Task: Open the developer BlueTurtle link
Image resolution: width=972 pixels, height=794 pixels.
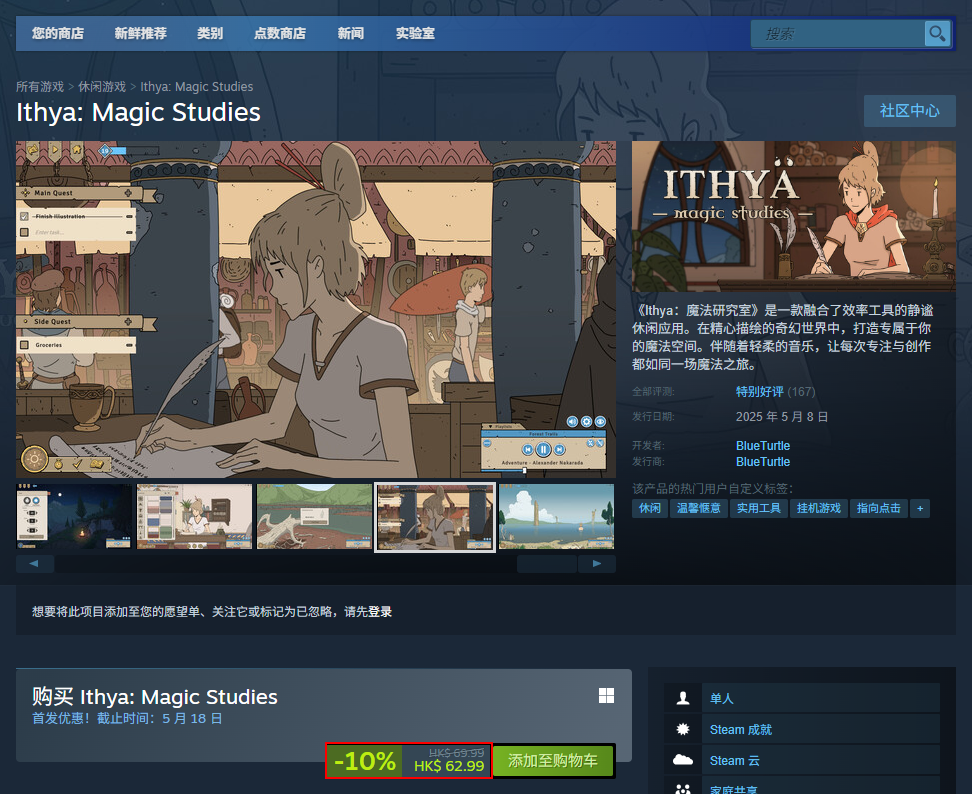Action: coord(762,446)
